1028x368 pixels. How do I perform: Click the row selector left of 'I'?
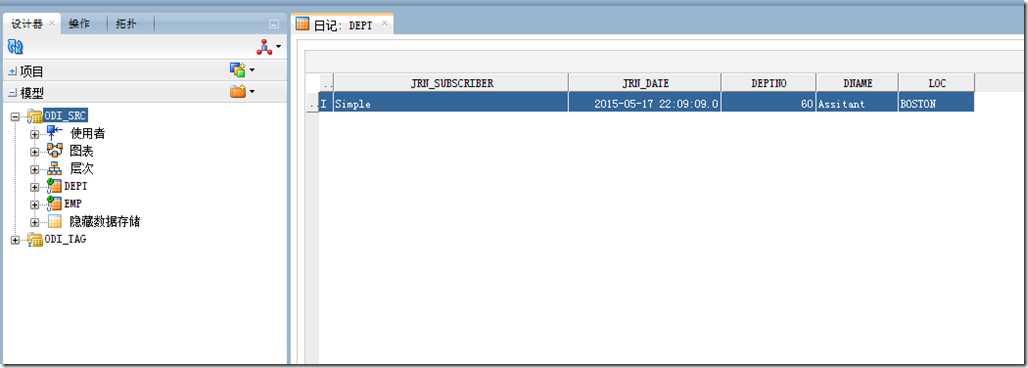click(x=312, y=103)
